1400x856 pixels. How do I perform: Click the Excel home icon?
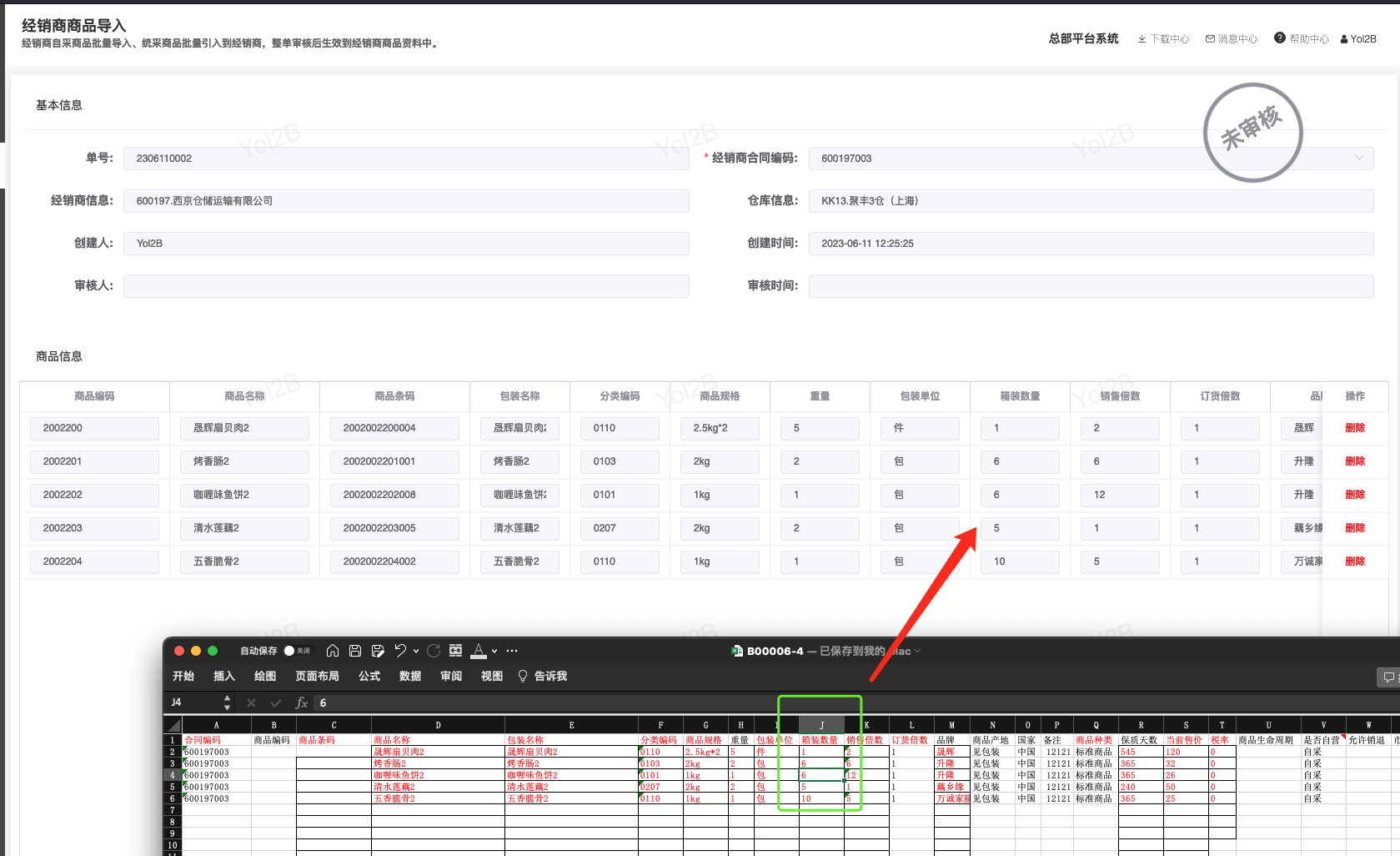(333, 651)
